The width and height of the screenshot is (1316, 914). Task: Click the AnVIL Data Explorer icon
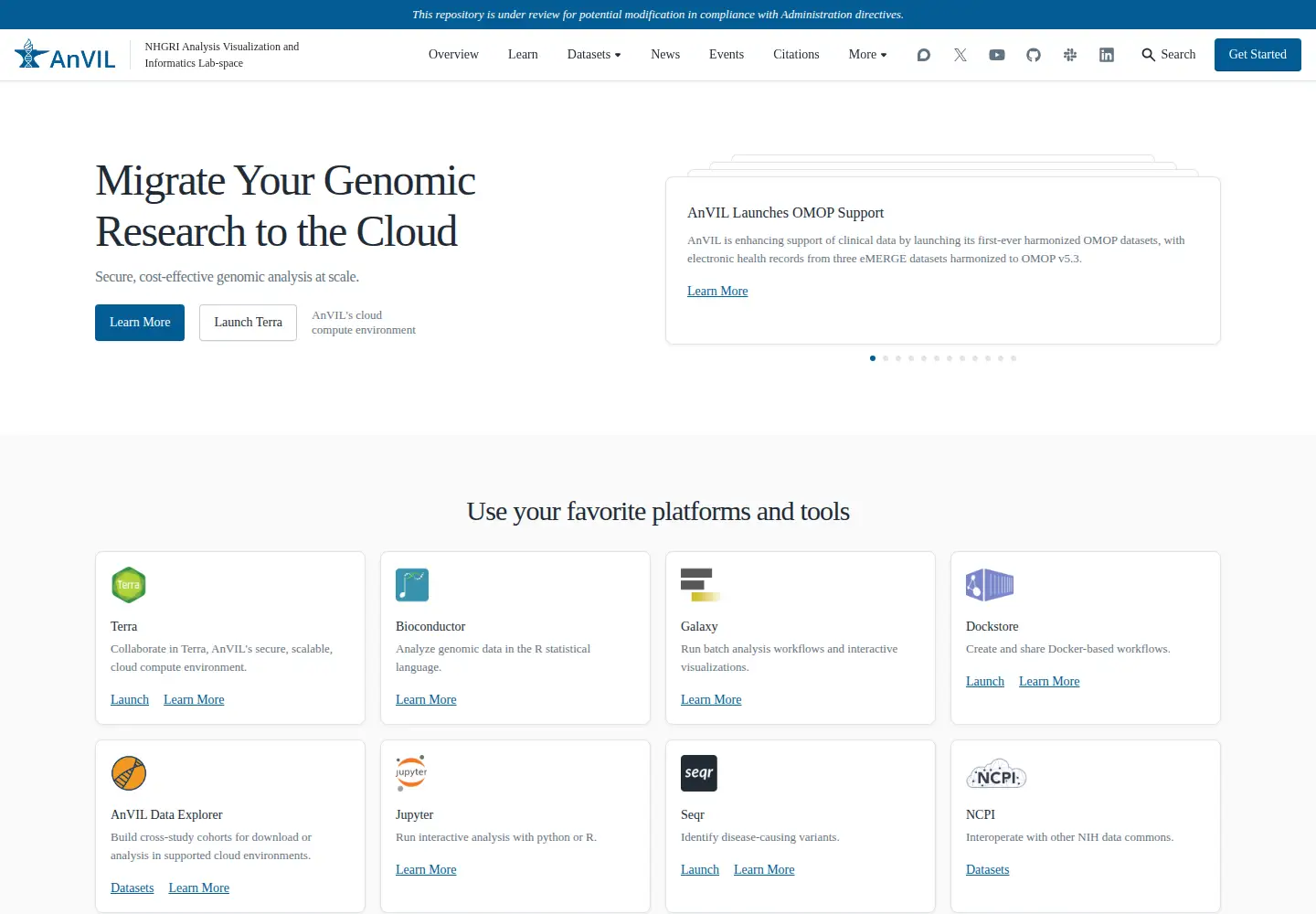(x=129, y=773)
